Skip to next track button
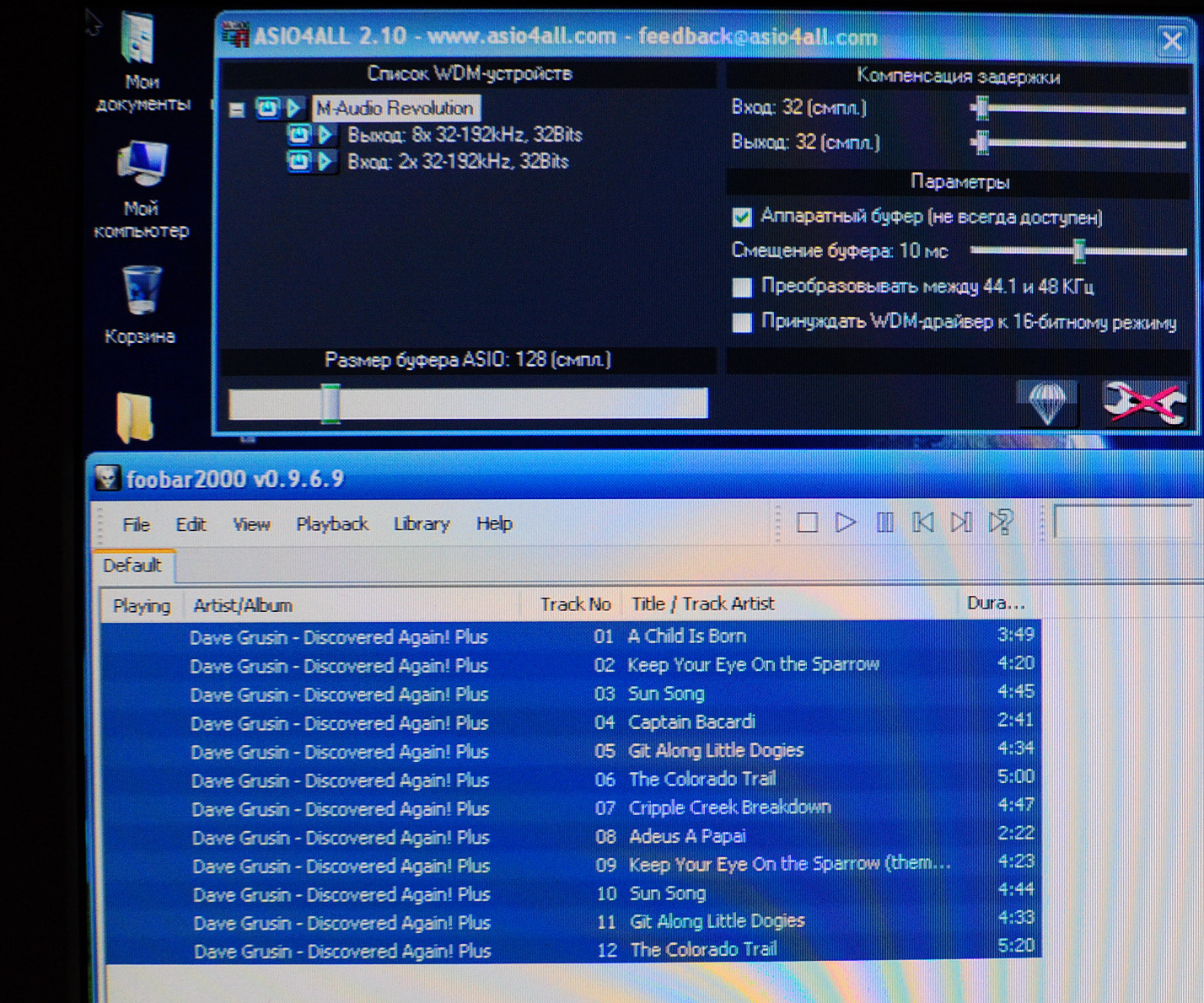 961,523
